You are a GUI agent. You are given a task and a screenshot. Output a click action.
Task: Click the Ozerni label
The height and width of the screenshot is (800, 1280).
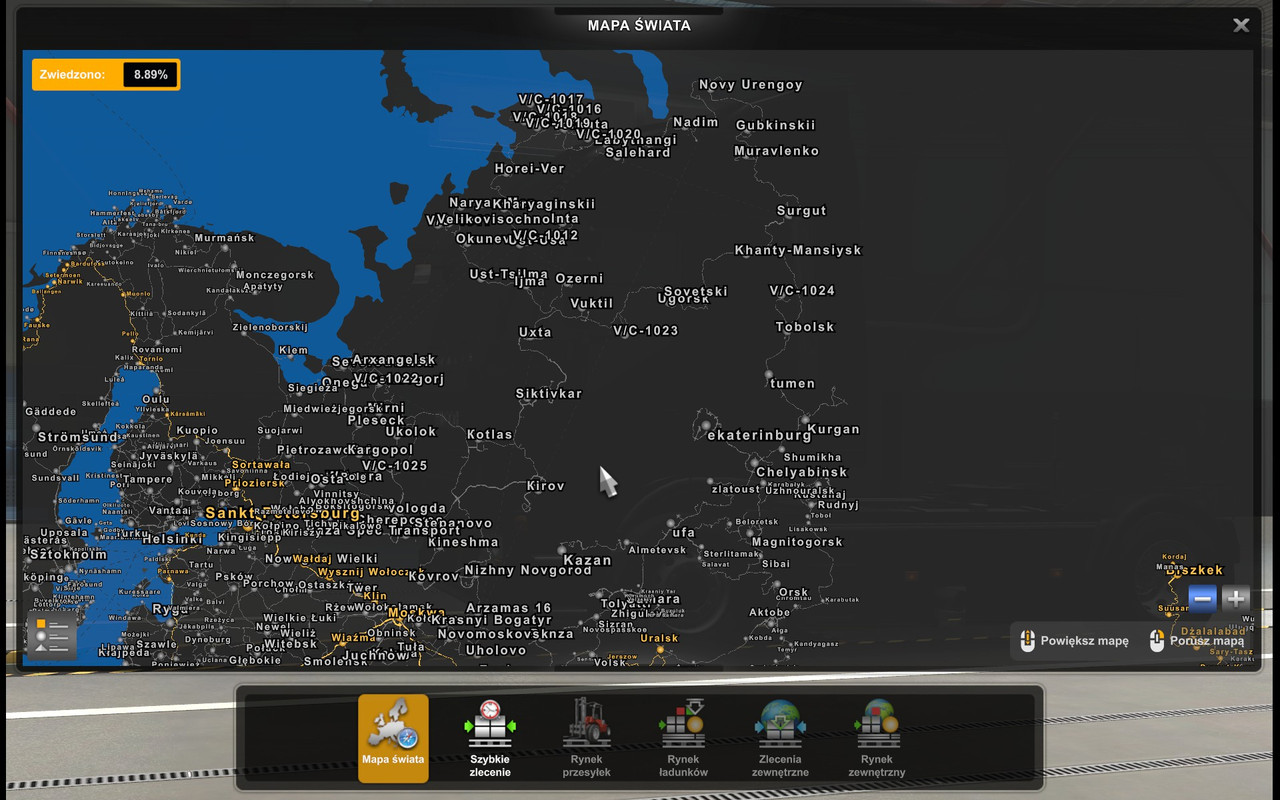[580, 279]
